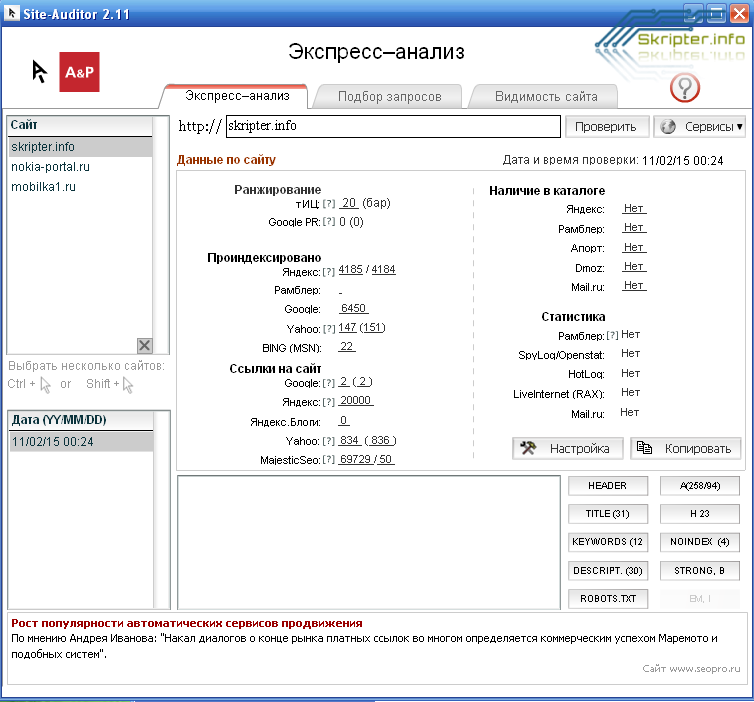
Task: Open Рамблер catalog Нет link
Action: click(634, 227)
